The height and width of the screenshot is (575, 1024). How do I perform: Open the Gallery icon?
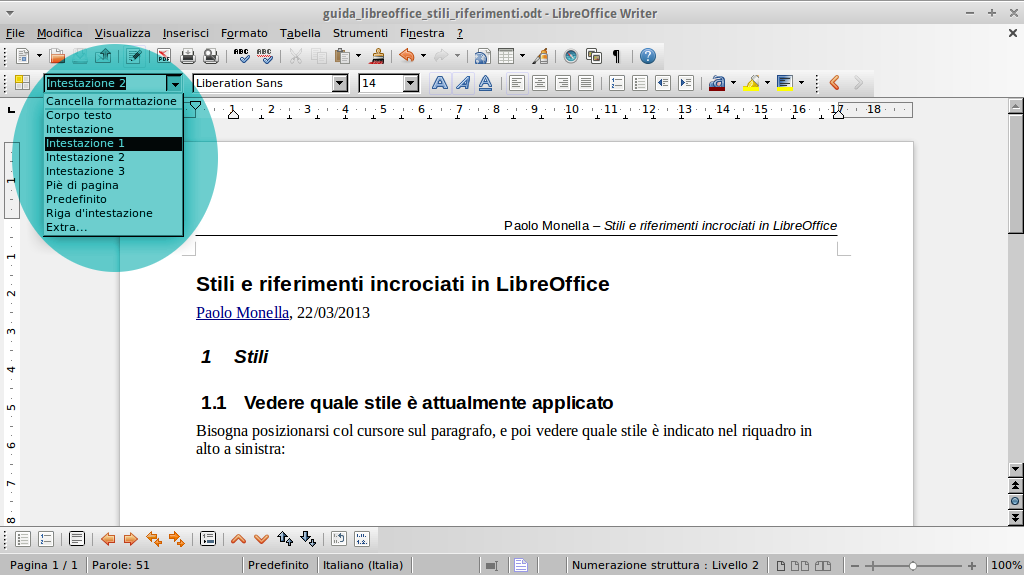pos(594,56)
